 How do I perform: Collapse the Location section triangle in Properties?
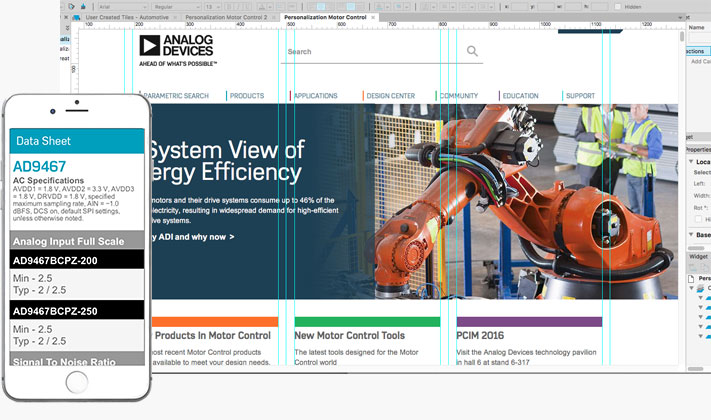(690, 162)
